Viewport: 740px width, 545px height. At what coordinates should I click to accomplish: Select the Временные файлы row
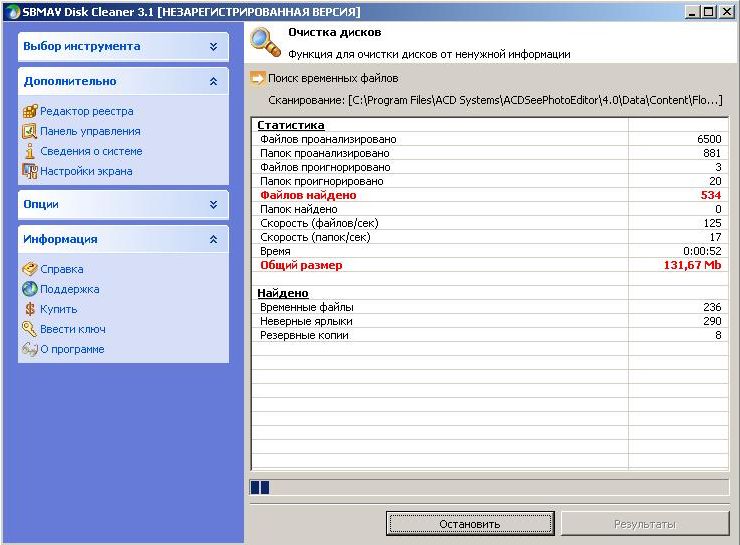click(490, 307)
